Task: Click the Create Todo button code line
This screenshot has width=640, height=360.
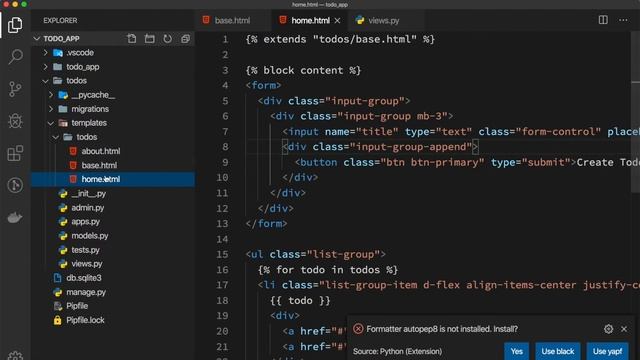Action: (467, 162)
